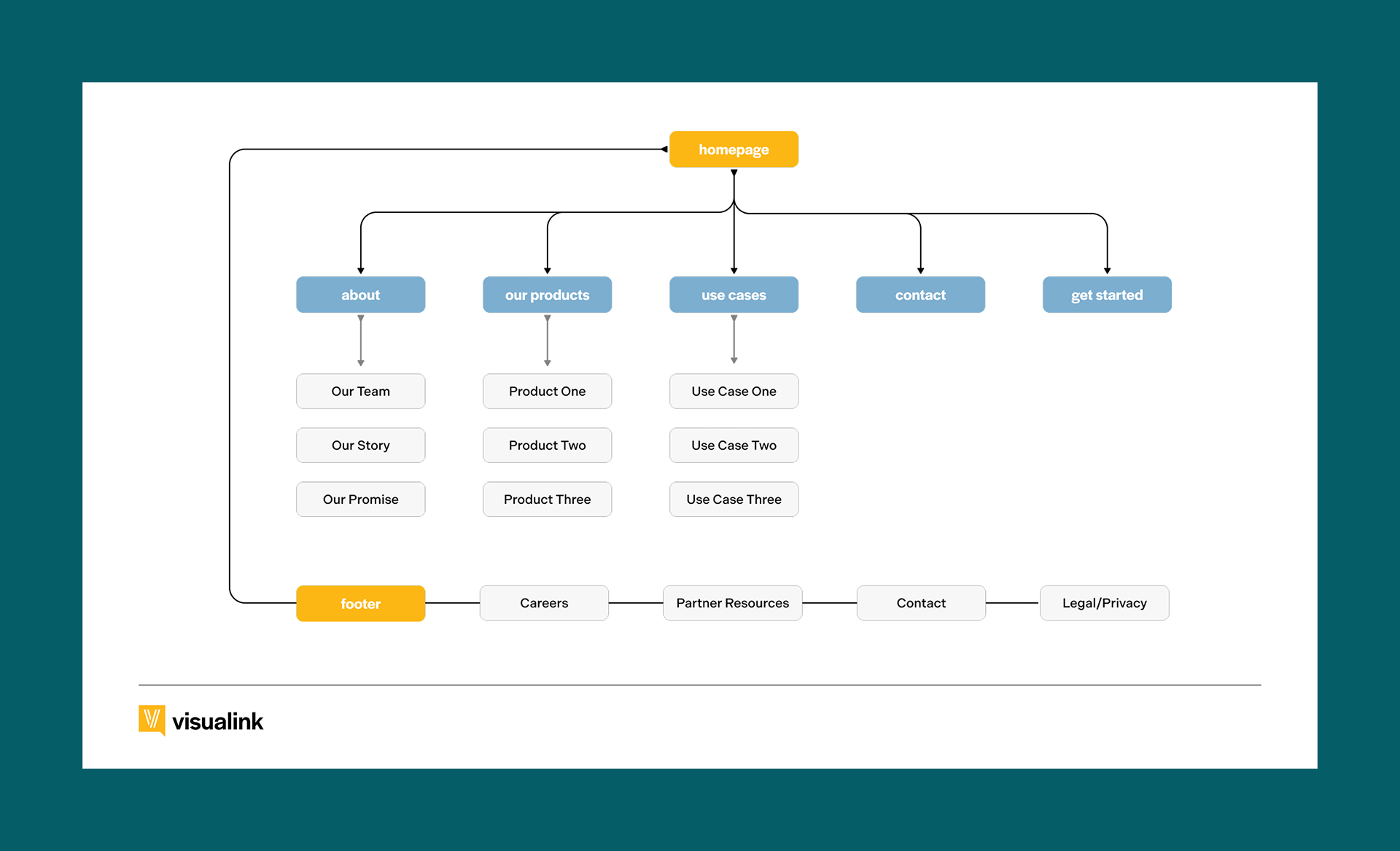Screen dimensions: 1400x851
Task: Click the get started node
Action: click(1107, 295)
